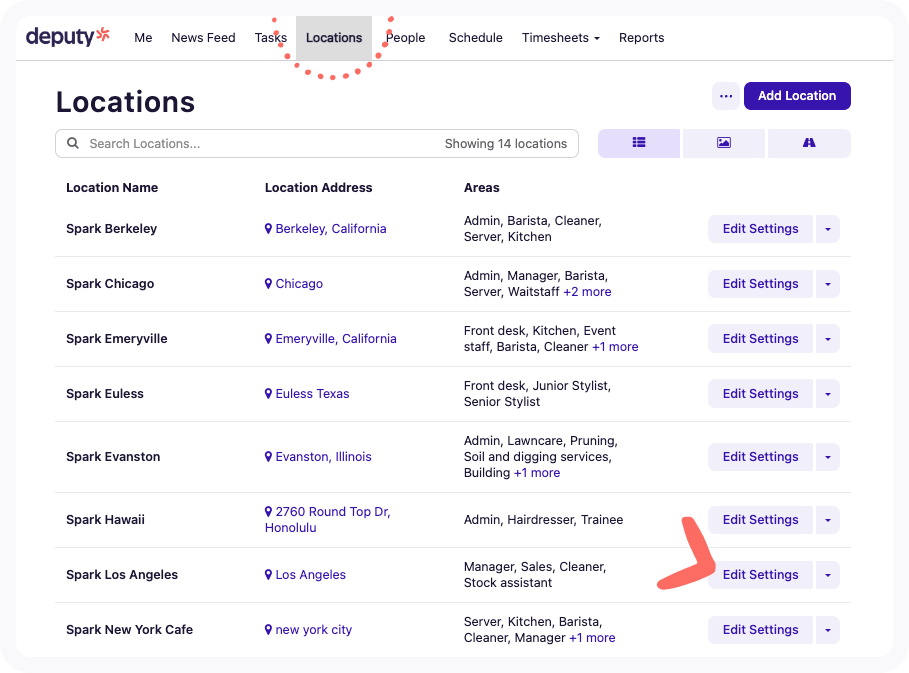Expand dropdown arrow for Spark Euless row
This screenshot has height=673, width=909.
[828, 394]
